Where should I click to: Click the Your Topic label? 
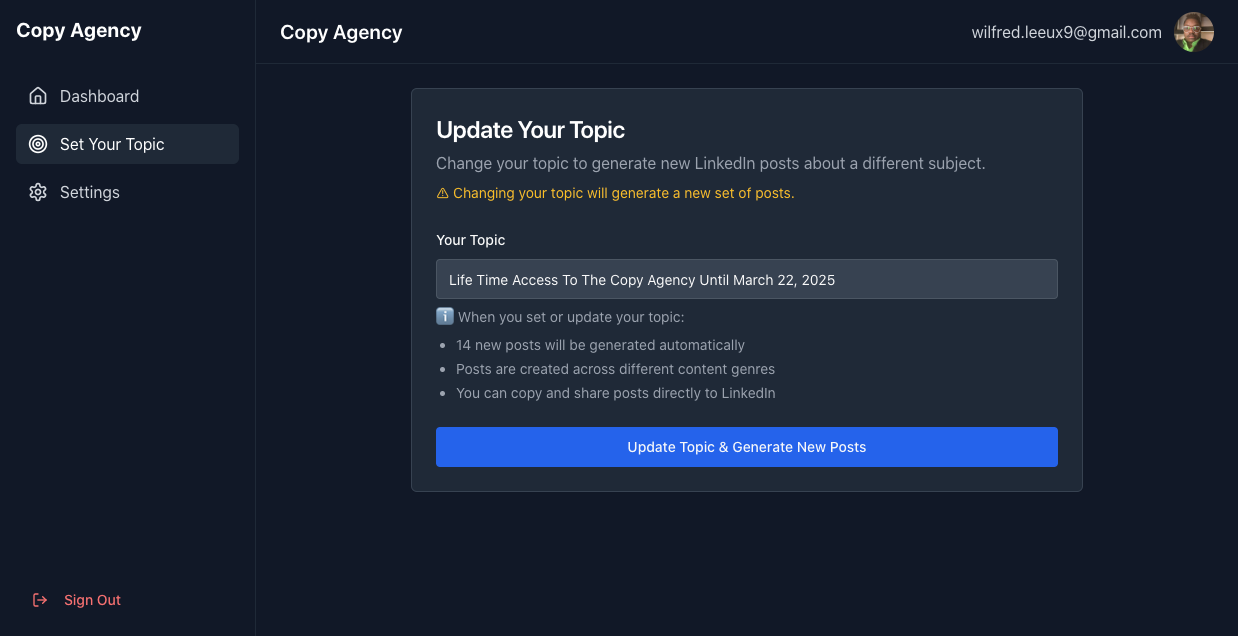pos(470,240)
